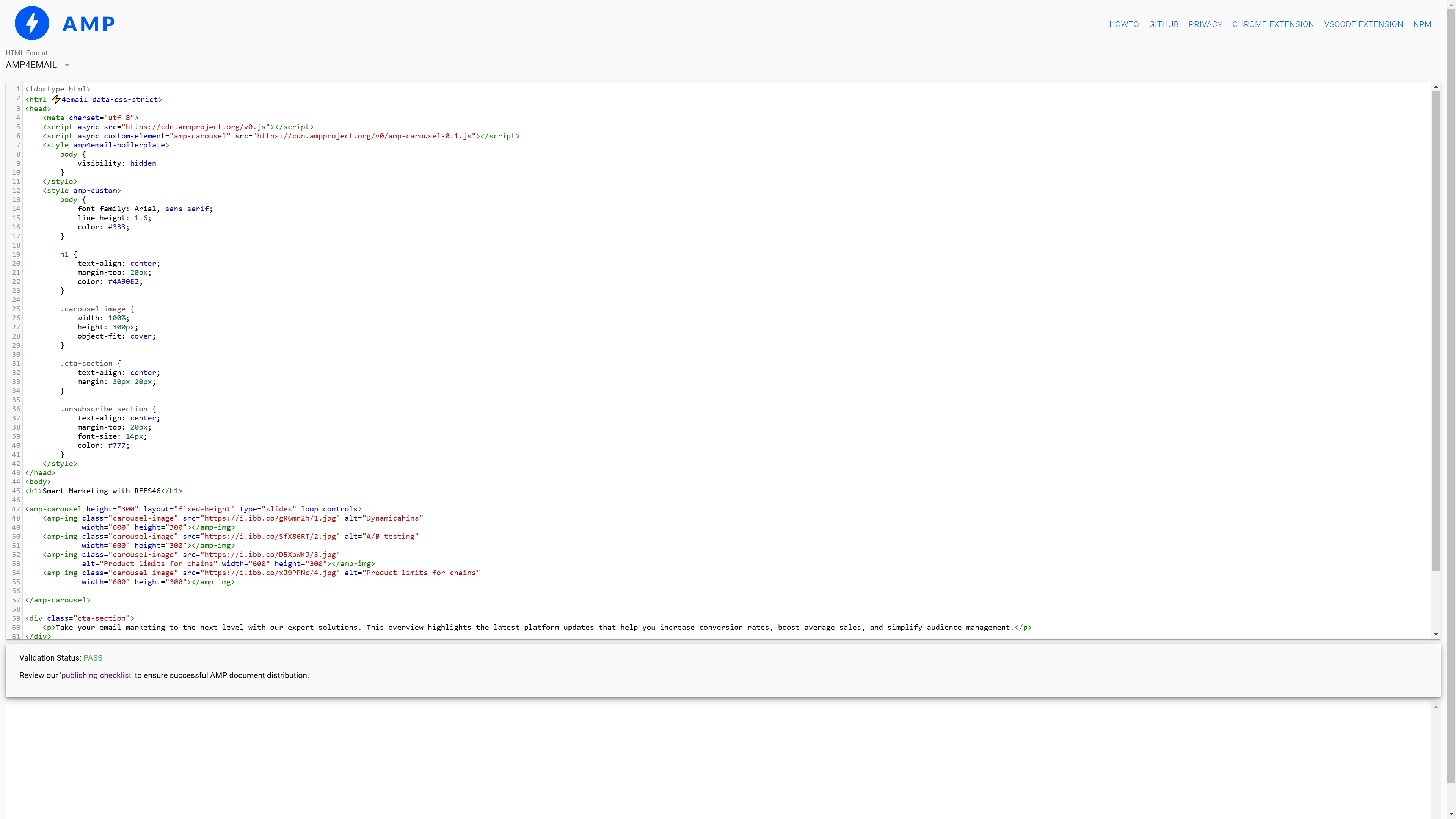Screen dimensions: 1456x819
Task: Open the publishing checklist link
Action: 96,675
